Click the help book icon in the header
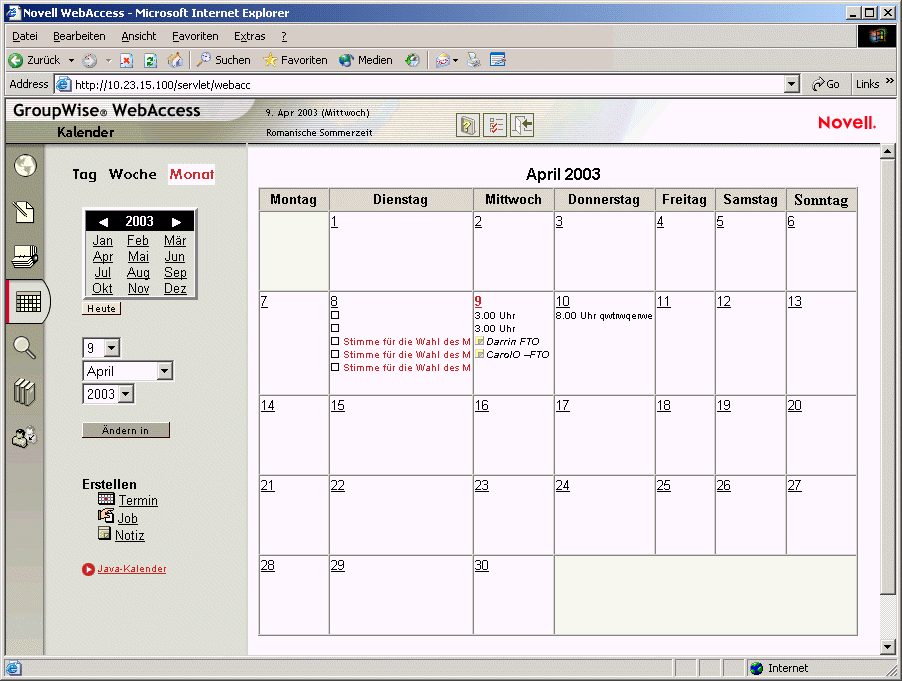 pyautogui.click(x=468, y=125)
